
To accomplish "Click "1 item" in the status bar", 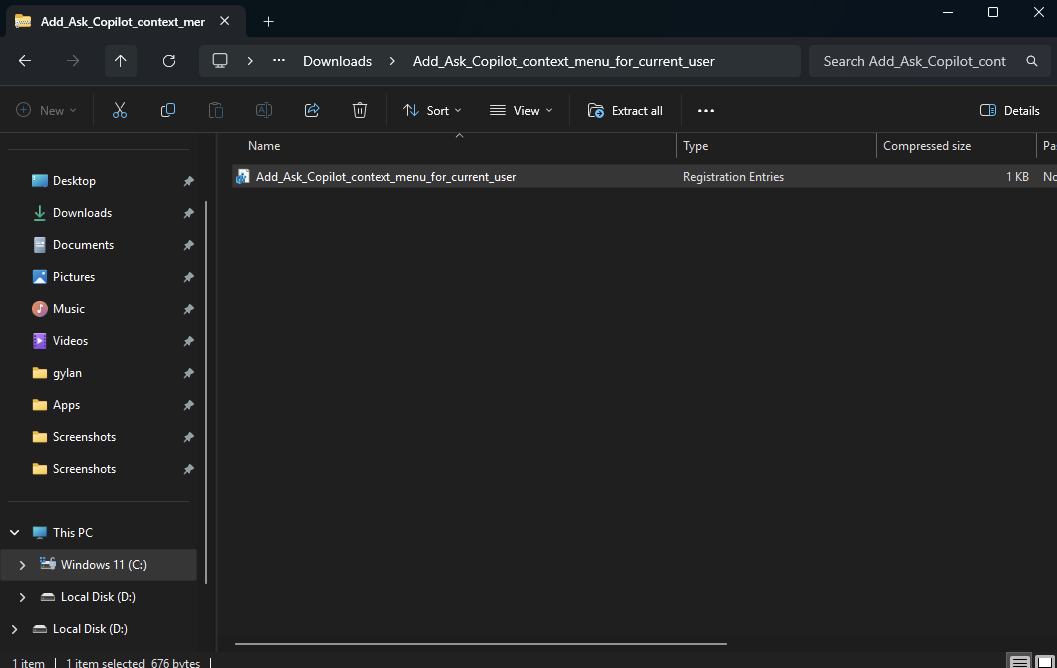I will point(28,663).
